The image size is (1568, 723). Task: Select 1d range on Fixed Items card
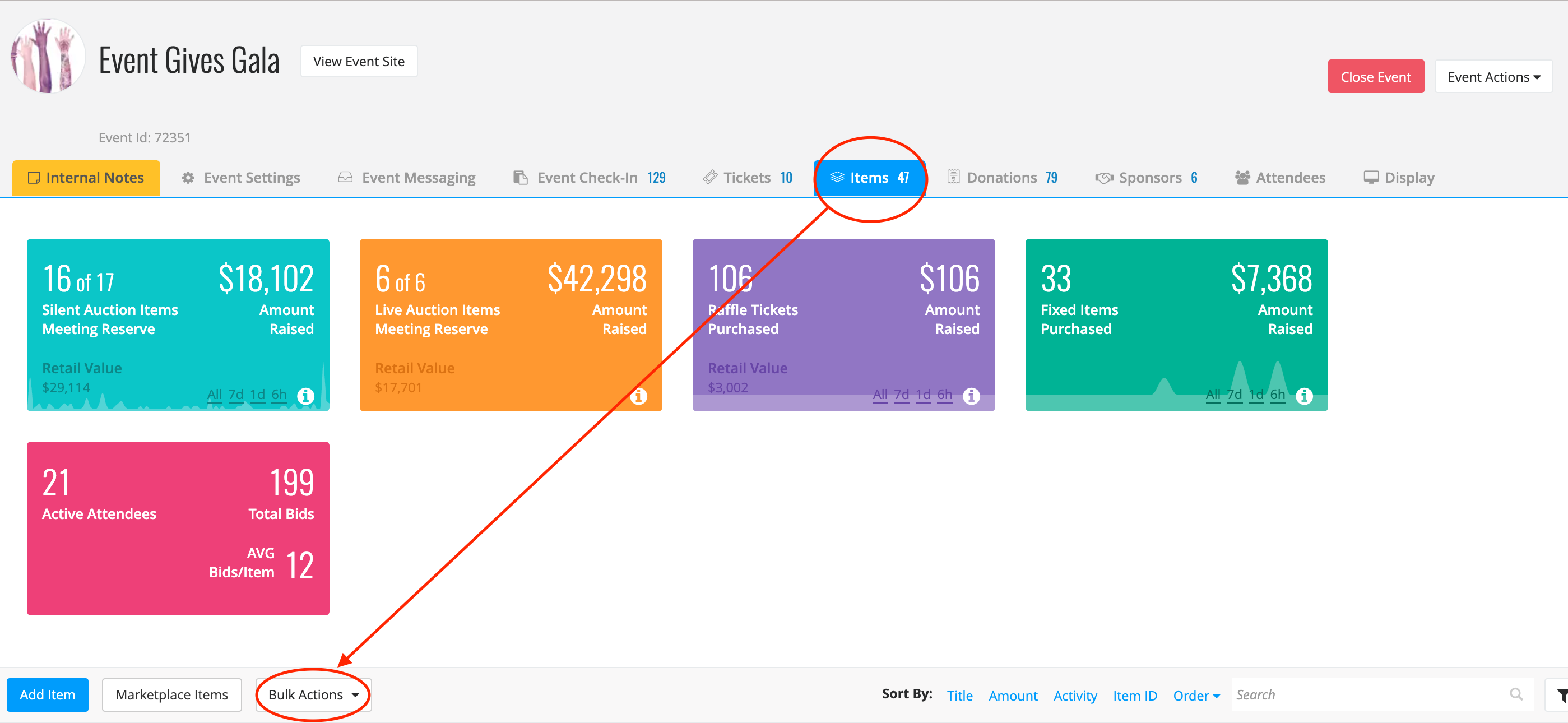click(1256, 395)
